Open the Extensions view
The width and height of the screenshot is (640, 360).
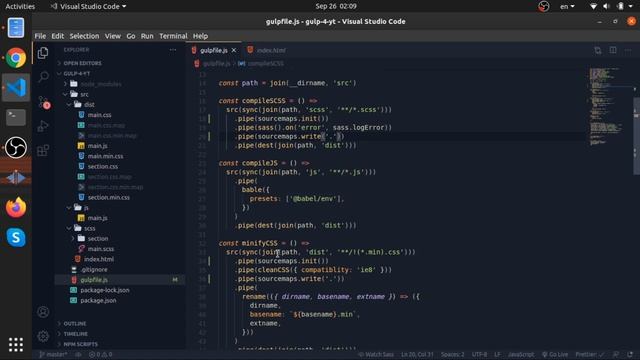click(x=43, y=151)
